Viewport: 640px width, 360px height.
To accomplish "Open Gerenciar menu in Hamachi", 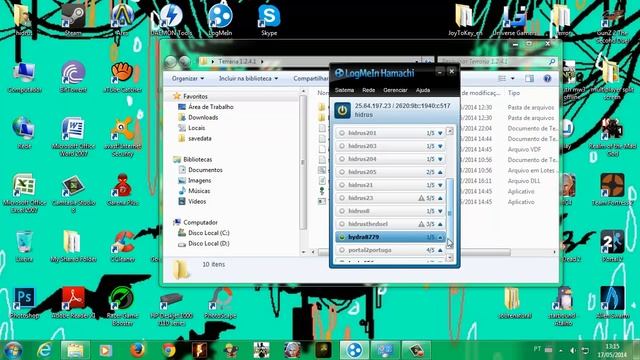I will click(x=395, y=90).
